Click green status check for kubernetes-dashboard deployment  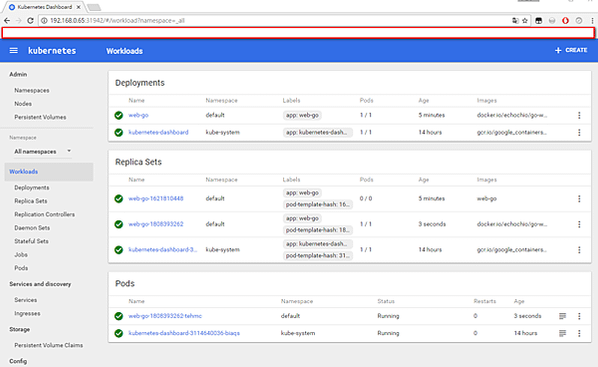(x=119, y=132)
